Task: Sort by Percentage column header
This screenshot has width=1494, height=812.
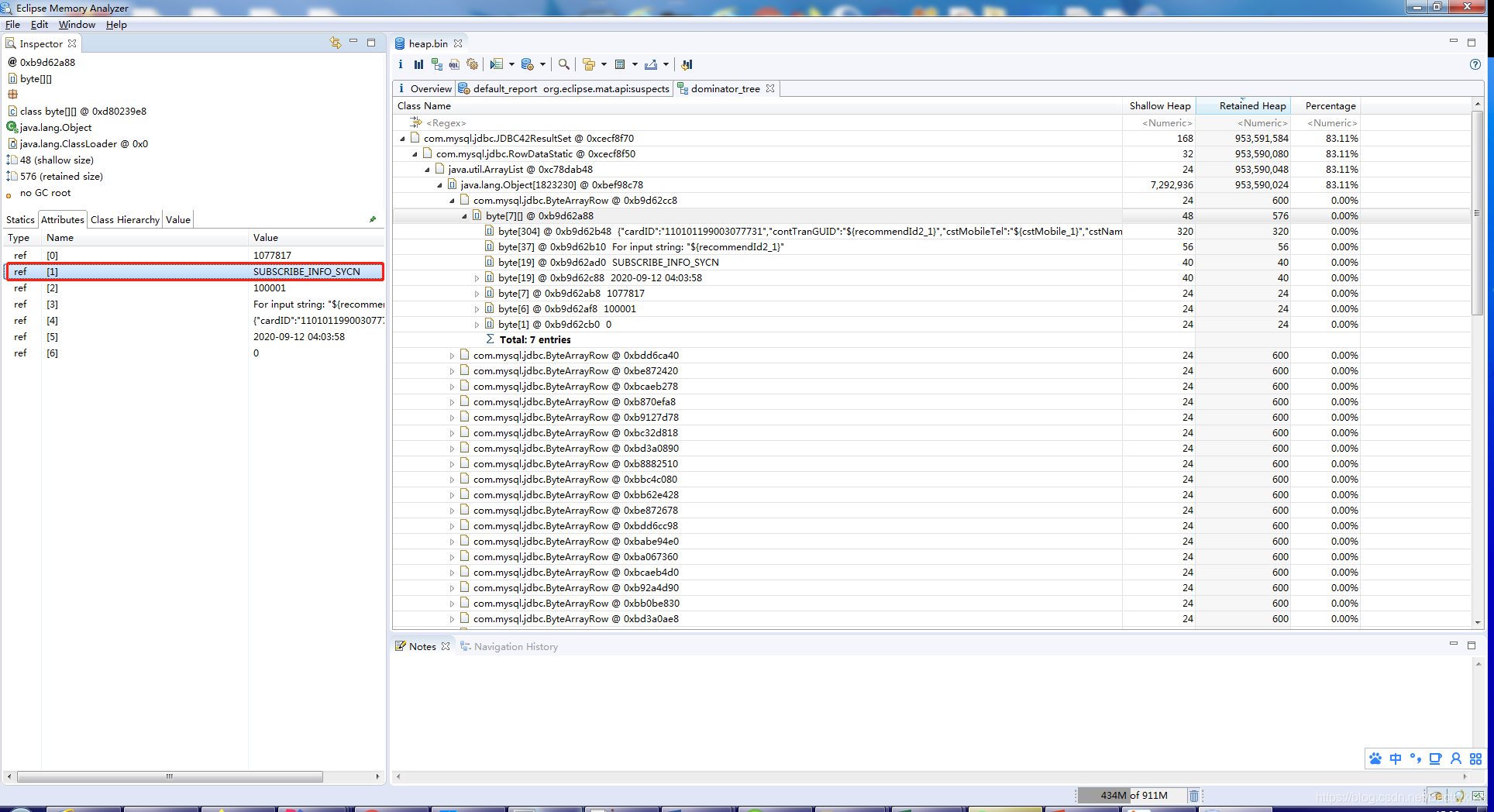Action: click(x=1325, y=106)
